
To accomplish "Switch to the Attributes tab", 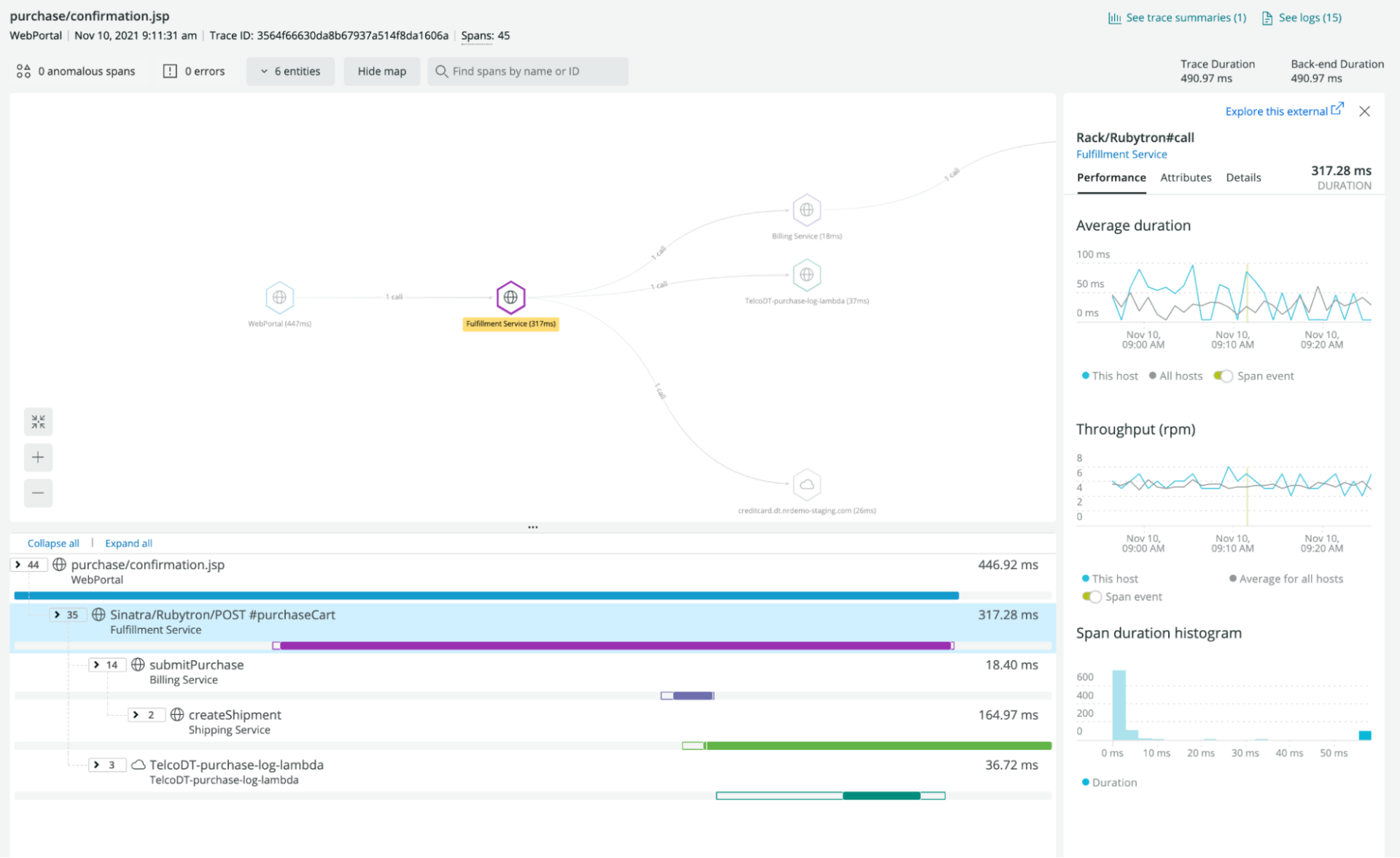I will coord(1186,177).
